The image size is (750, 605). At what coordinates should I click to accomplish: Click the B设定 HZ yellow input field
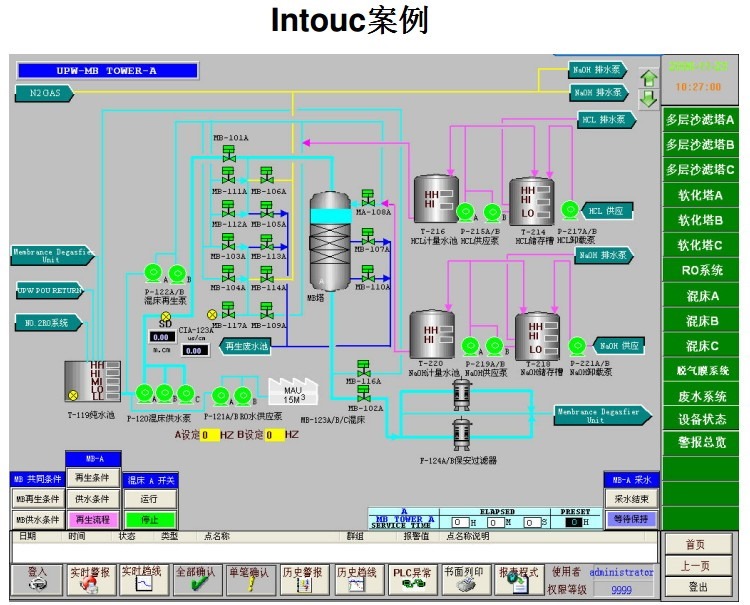point(275,435)
